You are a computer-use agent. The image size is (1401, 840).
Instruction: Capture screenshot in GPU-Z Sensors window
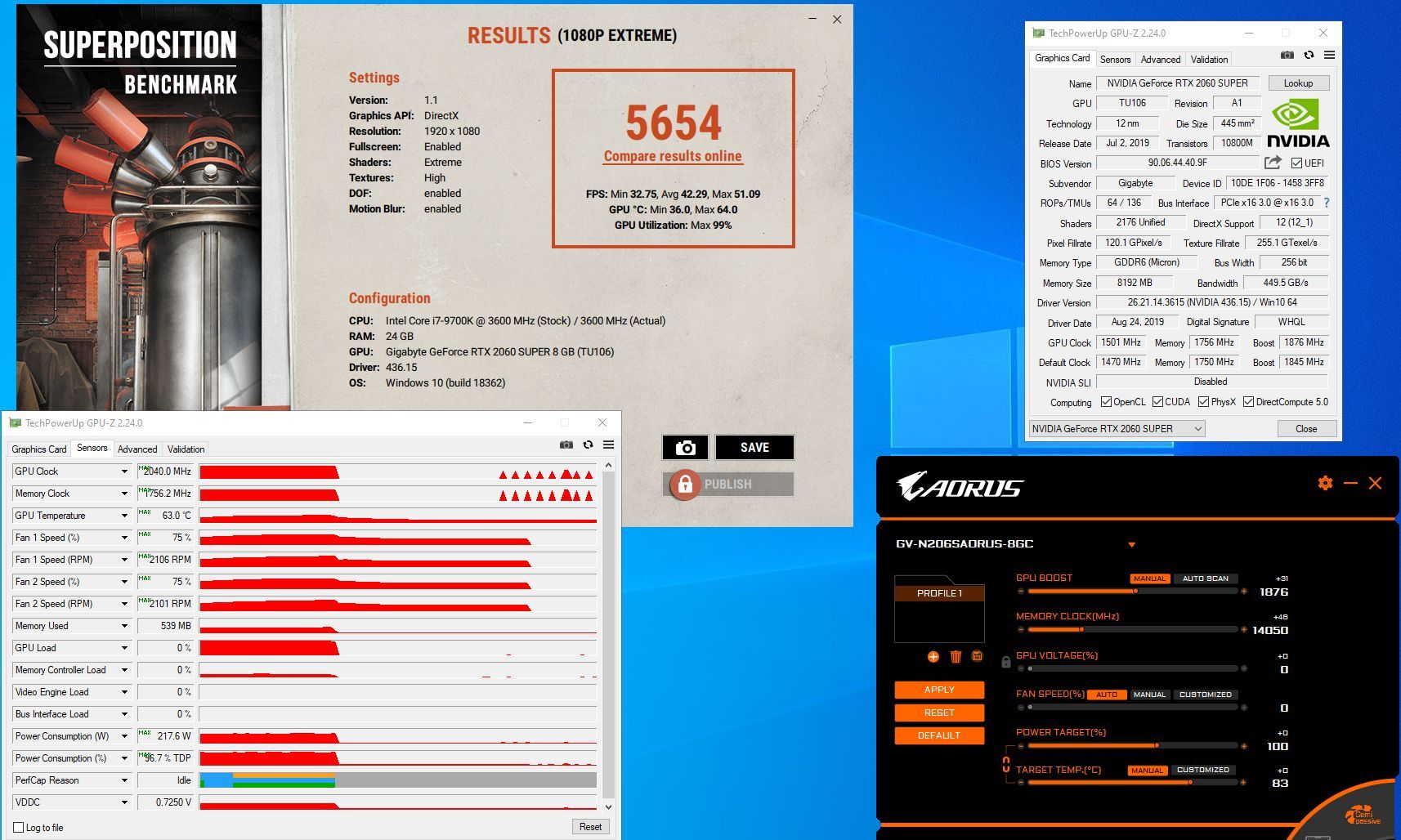pos(566,445)
